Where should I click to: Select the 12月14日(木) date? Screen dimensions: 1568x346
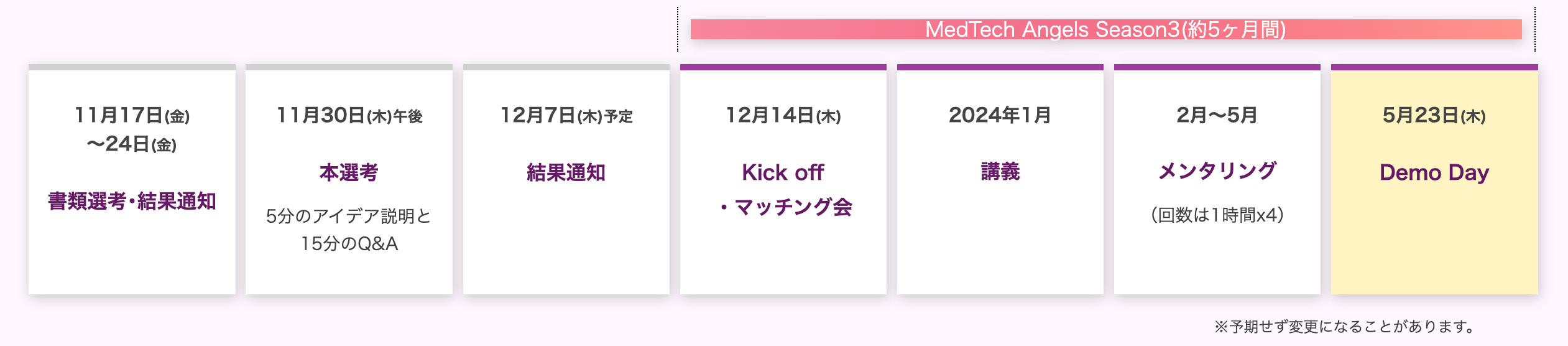(783, 115)
